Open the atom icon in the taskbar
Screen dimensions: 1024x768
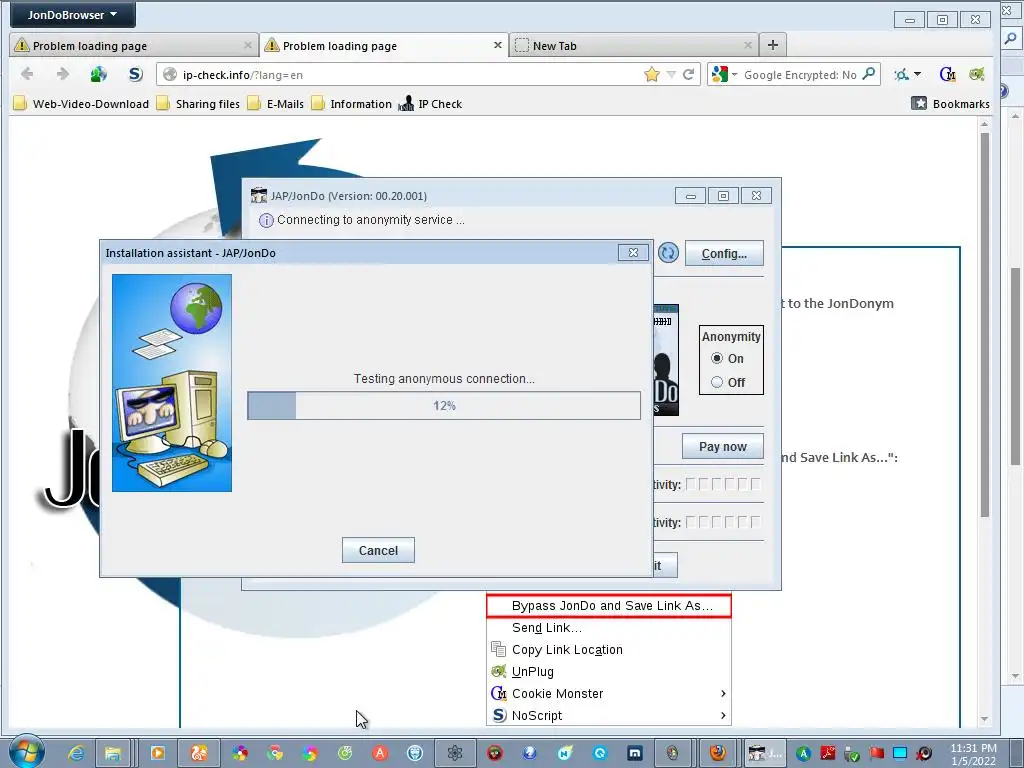coord(455,753)
